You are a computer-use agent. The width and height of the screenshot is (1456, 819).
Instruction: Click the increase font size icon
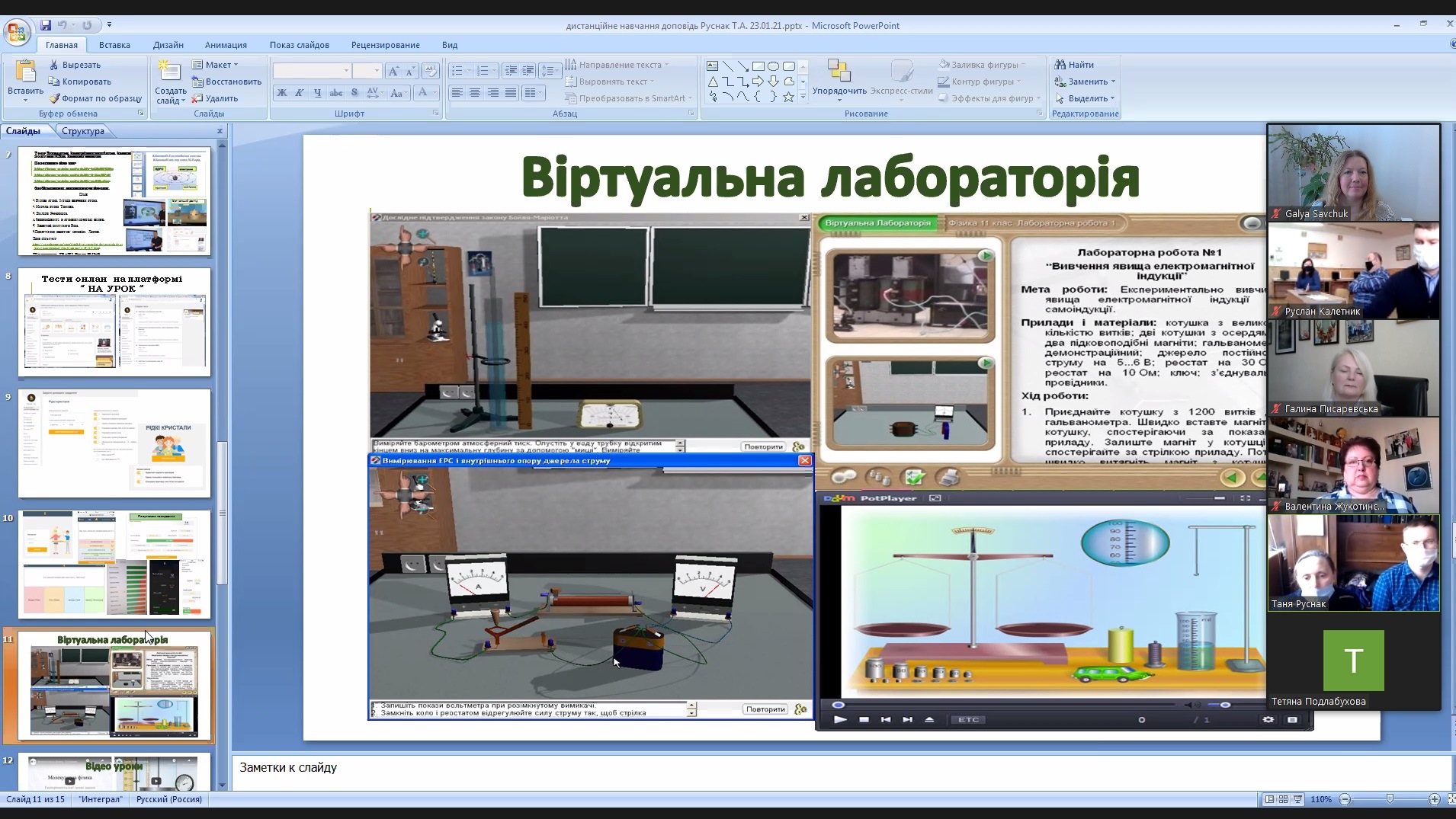pyautogui.click(x=393, y=71)
